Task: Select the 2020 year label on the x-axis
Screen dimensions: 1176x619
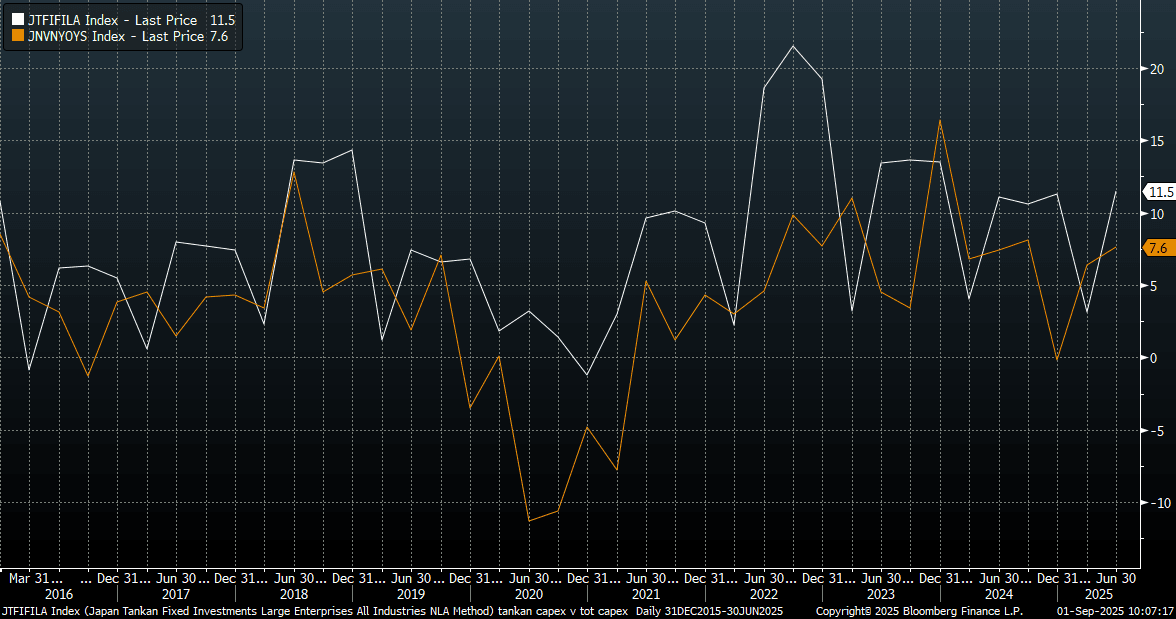Action: pos(529,594)
